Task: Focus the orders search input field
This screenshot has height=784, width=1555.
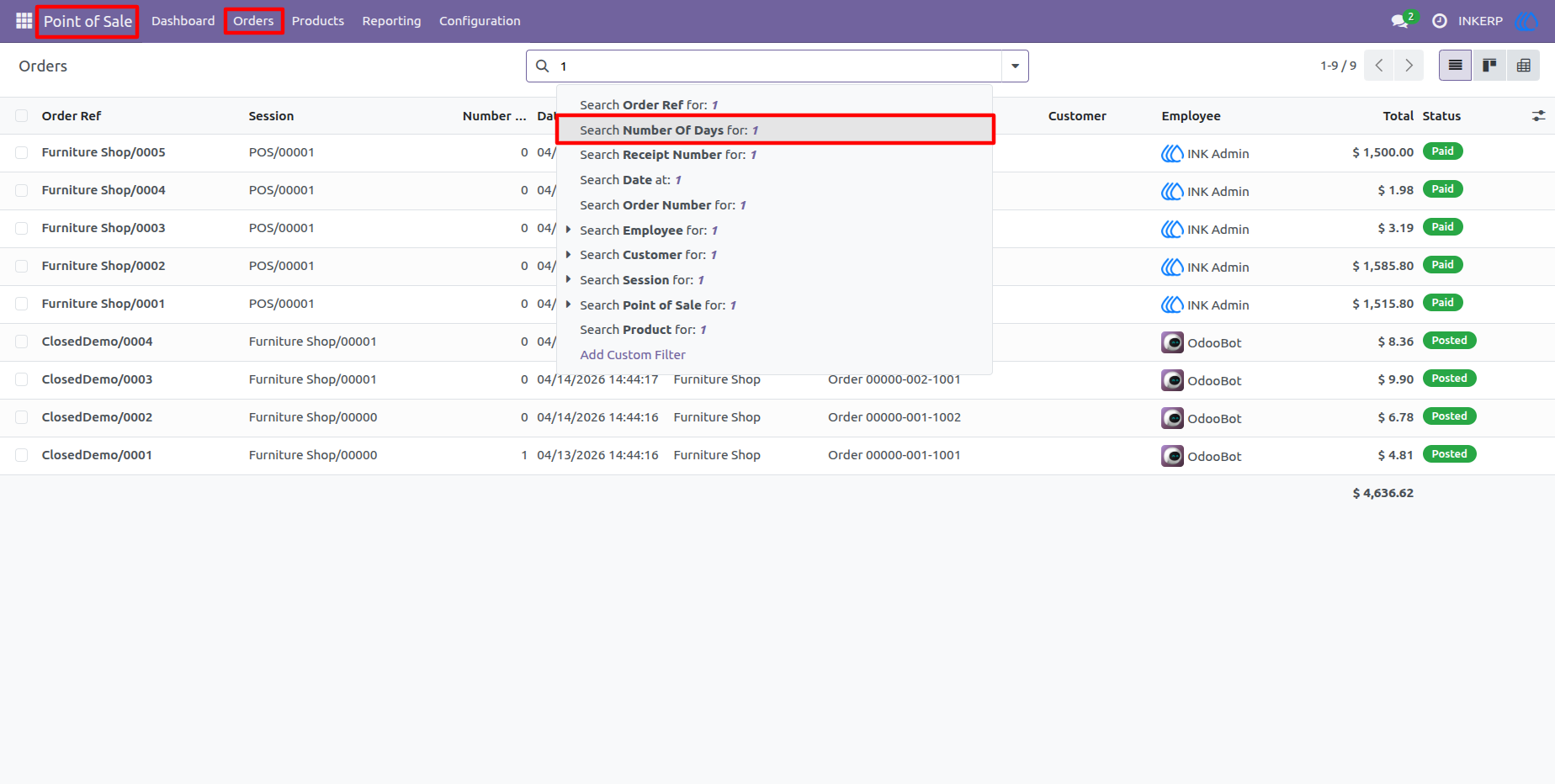Action: click(x=777, y=66)
